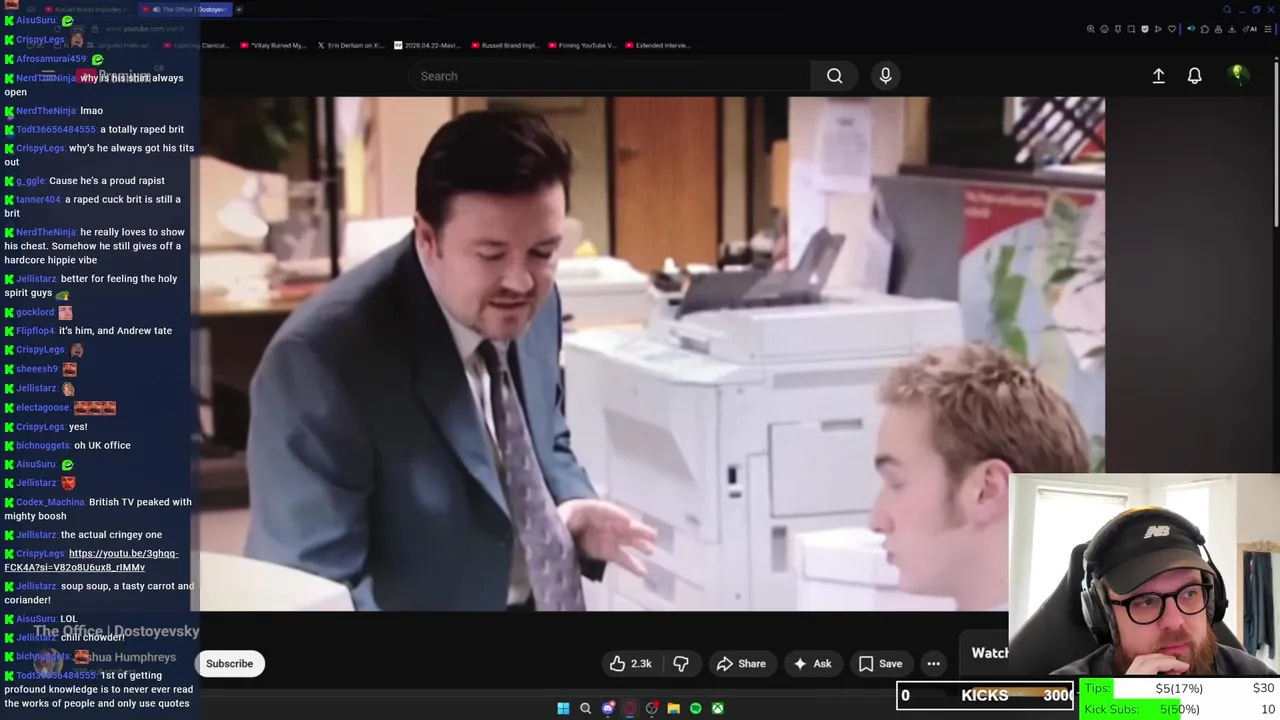Open the downloads arrow icon in toolbar
This screenshot has width=1280, height=720.
pyautogui.click(x=1231, y=29)
